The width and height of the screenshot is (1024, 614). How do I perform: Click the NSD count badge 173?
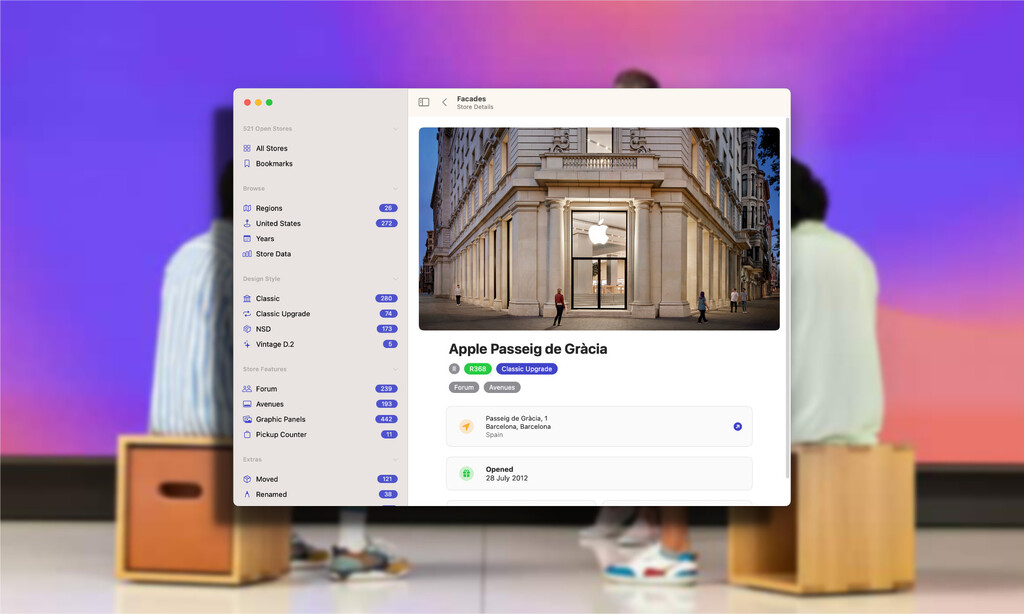(x=387, y=329)
